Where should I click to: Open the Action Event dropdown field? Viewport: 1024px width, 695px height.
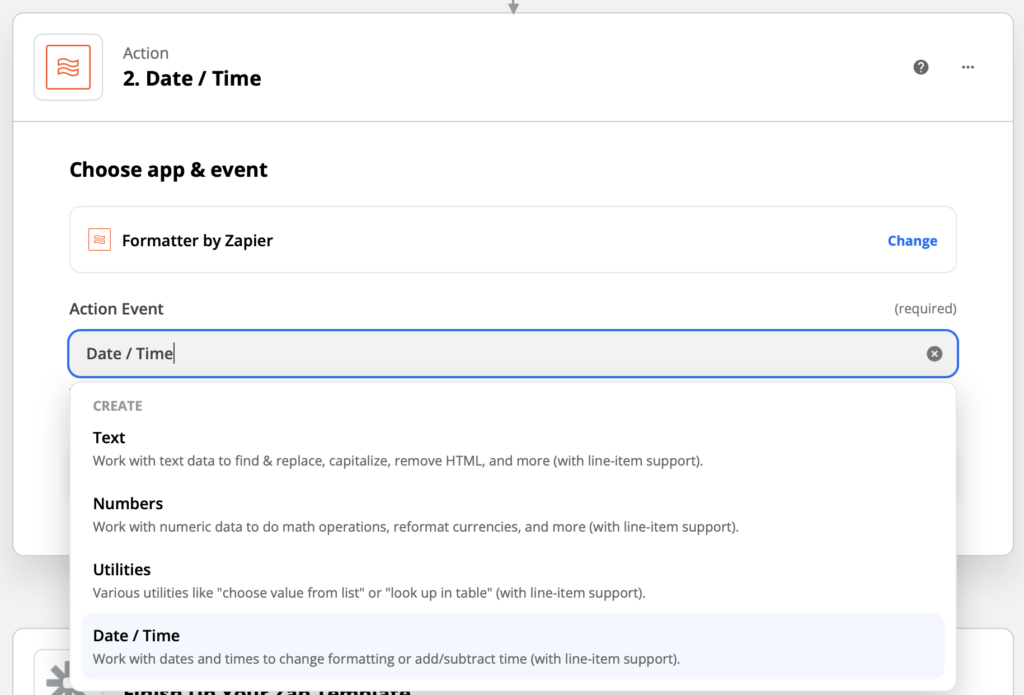click(512, 352)
